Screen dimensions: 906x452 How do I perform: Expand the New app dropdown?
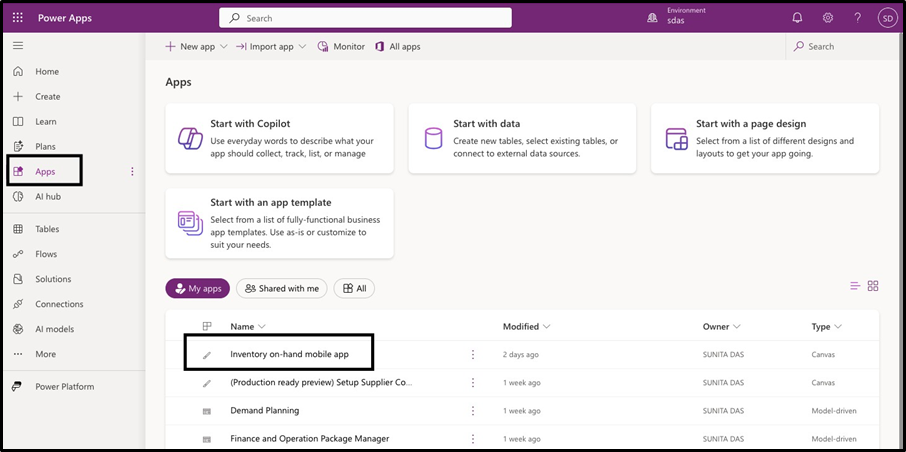click(x=224, y=47)
